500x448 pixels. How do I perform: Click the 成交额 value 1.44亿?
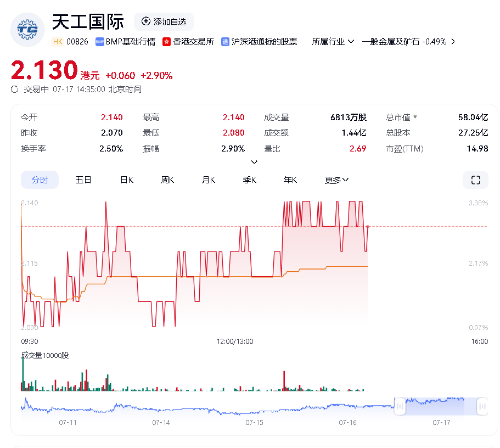[x=354, y=133]
